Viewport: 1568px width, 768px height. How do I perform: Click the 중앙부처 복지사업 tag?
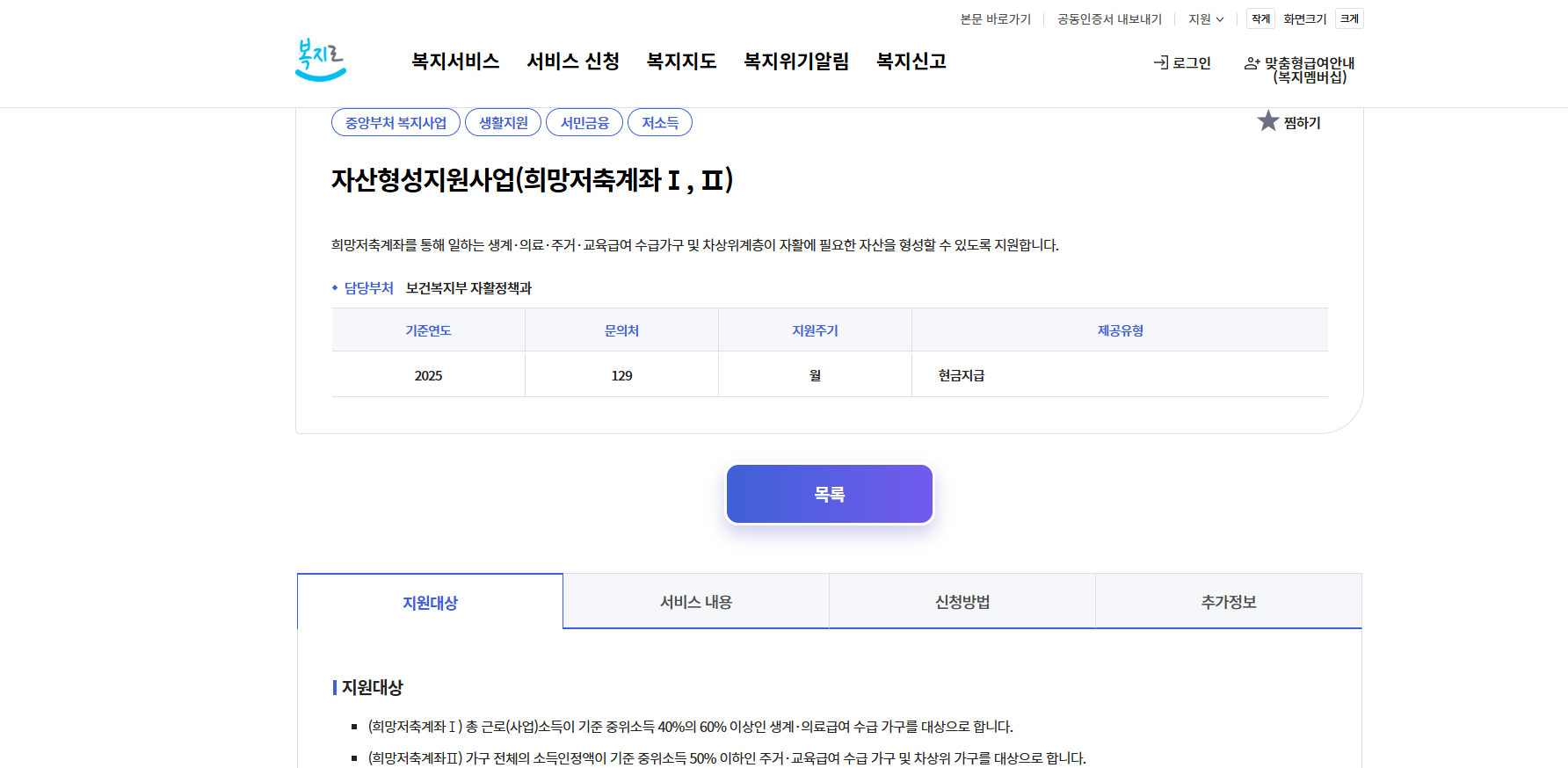(396, 122)
